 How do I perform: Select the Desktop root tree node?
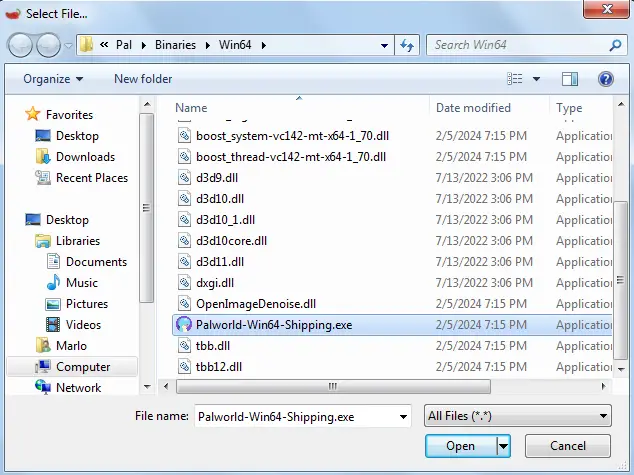point(57,220)
